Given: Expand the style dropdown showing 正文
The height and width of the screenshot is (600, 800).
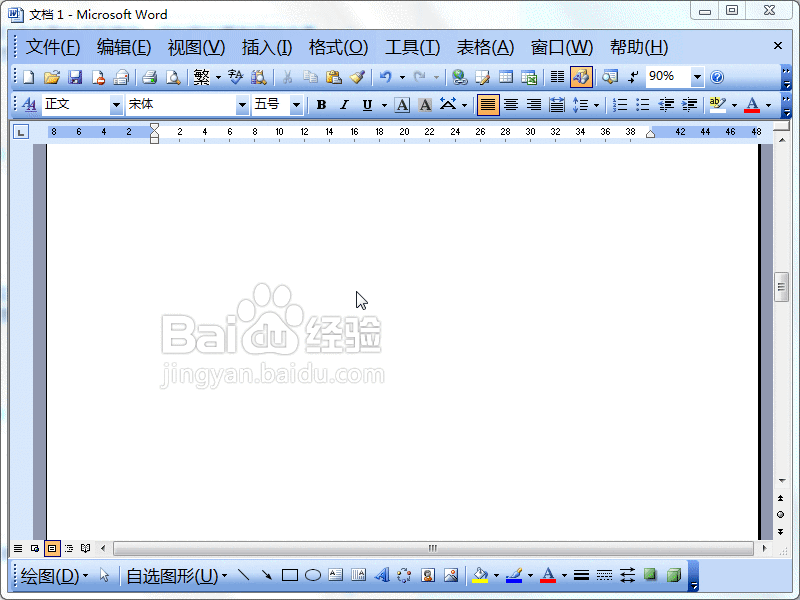Looking at the screenshot, I should coord(116,105).
